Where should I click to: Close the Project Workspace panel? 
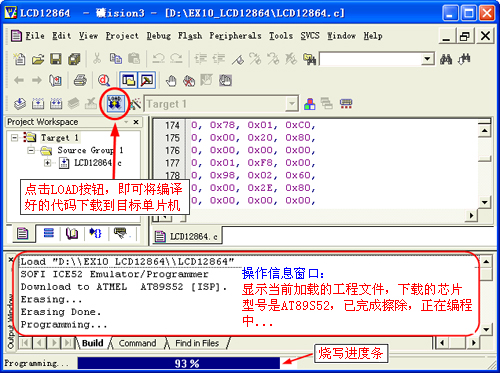tap(136, 122)
